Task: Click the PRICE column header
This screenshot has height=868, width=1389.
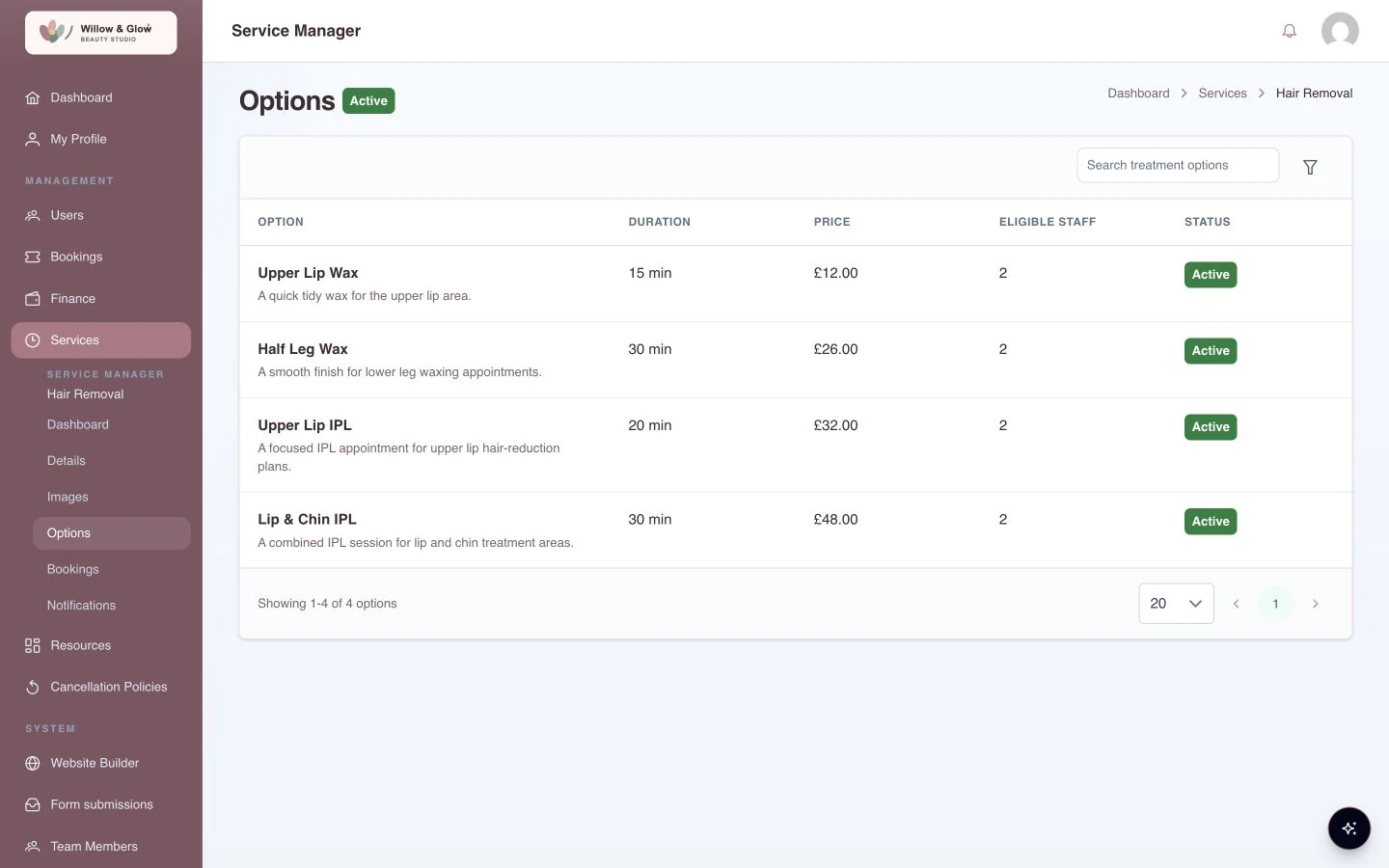Action: click(x=832, y=222)
